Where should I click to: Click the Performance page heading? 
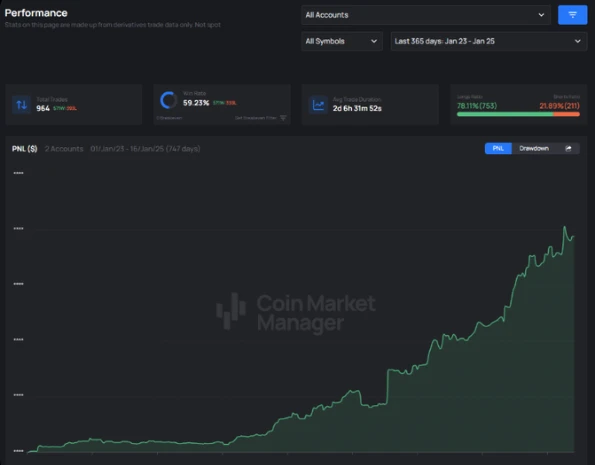[x=36, y=13]
